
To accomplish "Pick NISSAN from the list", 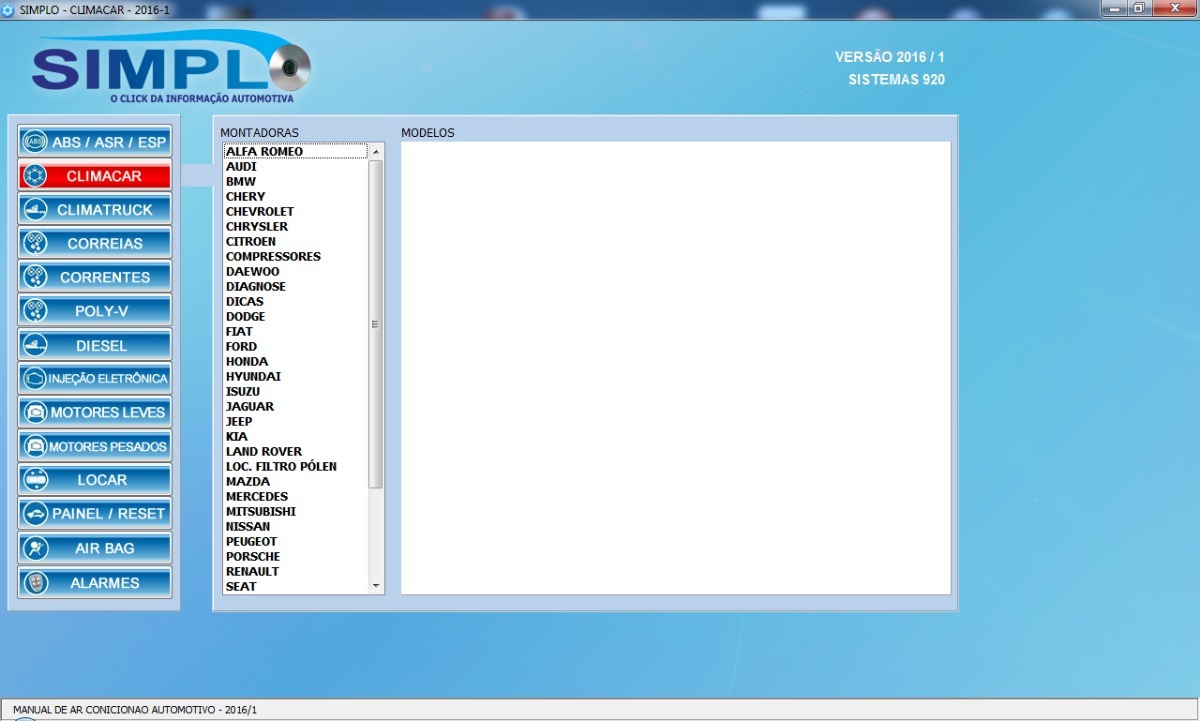I will [295, 526].
